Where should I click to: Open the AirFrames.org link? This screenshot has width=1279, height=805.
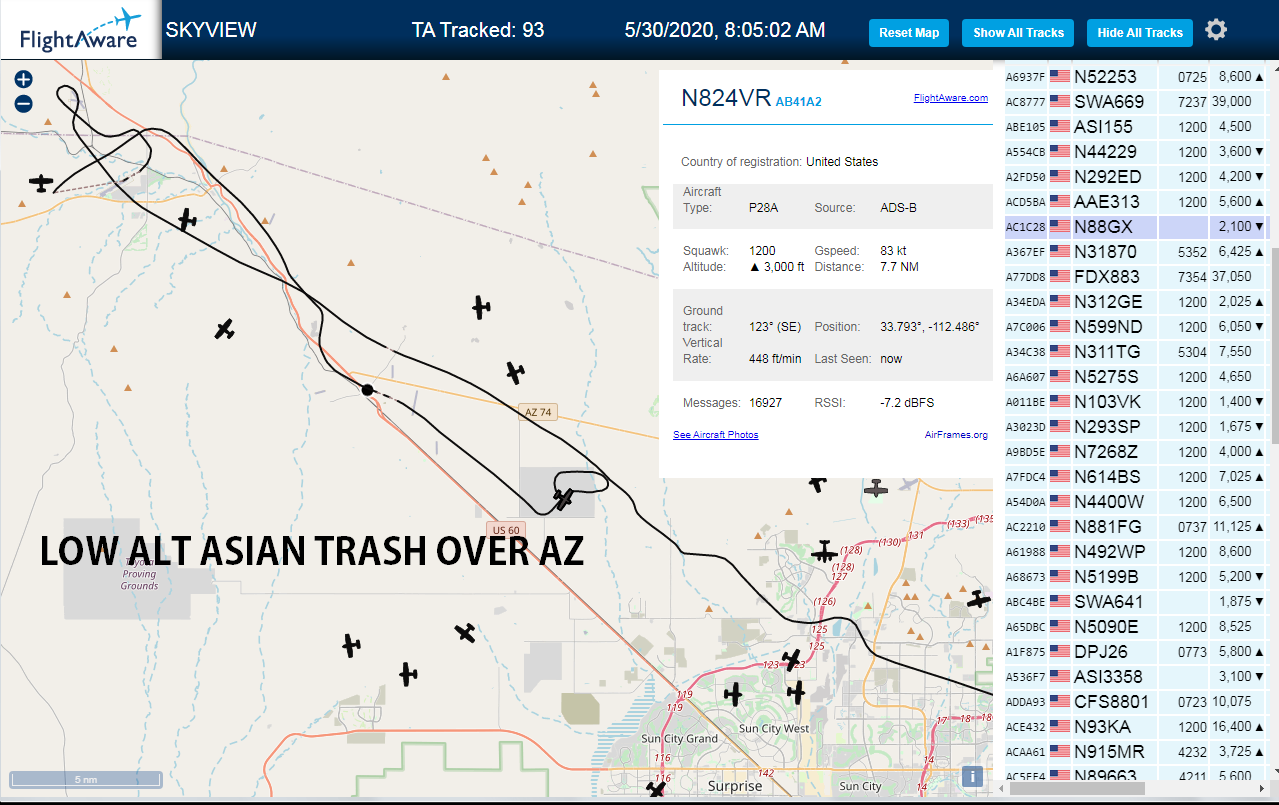click(x=956, y=435)
